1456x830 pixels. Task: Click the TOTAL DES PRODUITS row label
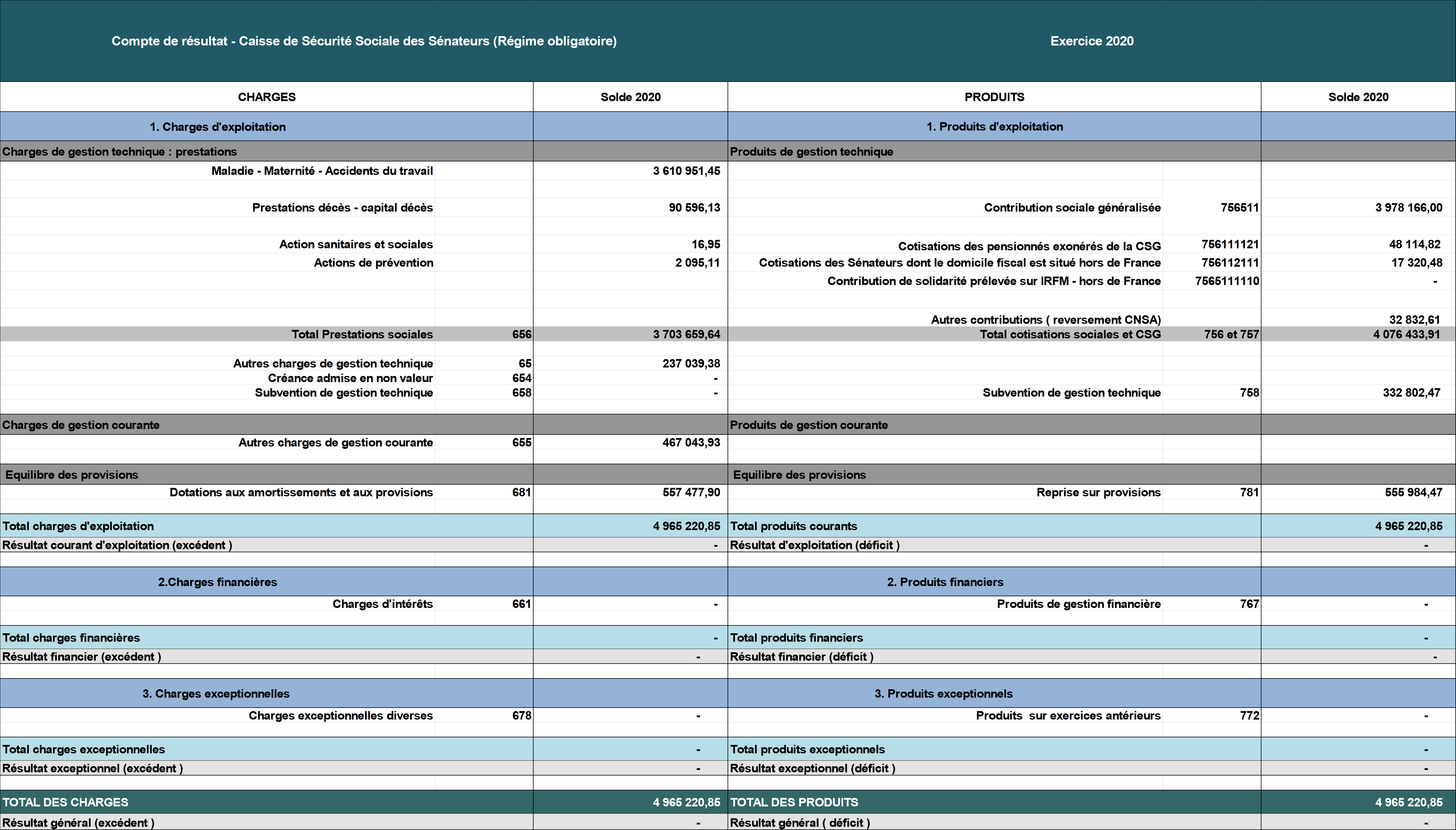[794, 803]
